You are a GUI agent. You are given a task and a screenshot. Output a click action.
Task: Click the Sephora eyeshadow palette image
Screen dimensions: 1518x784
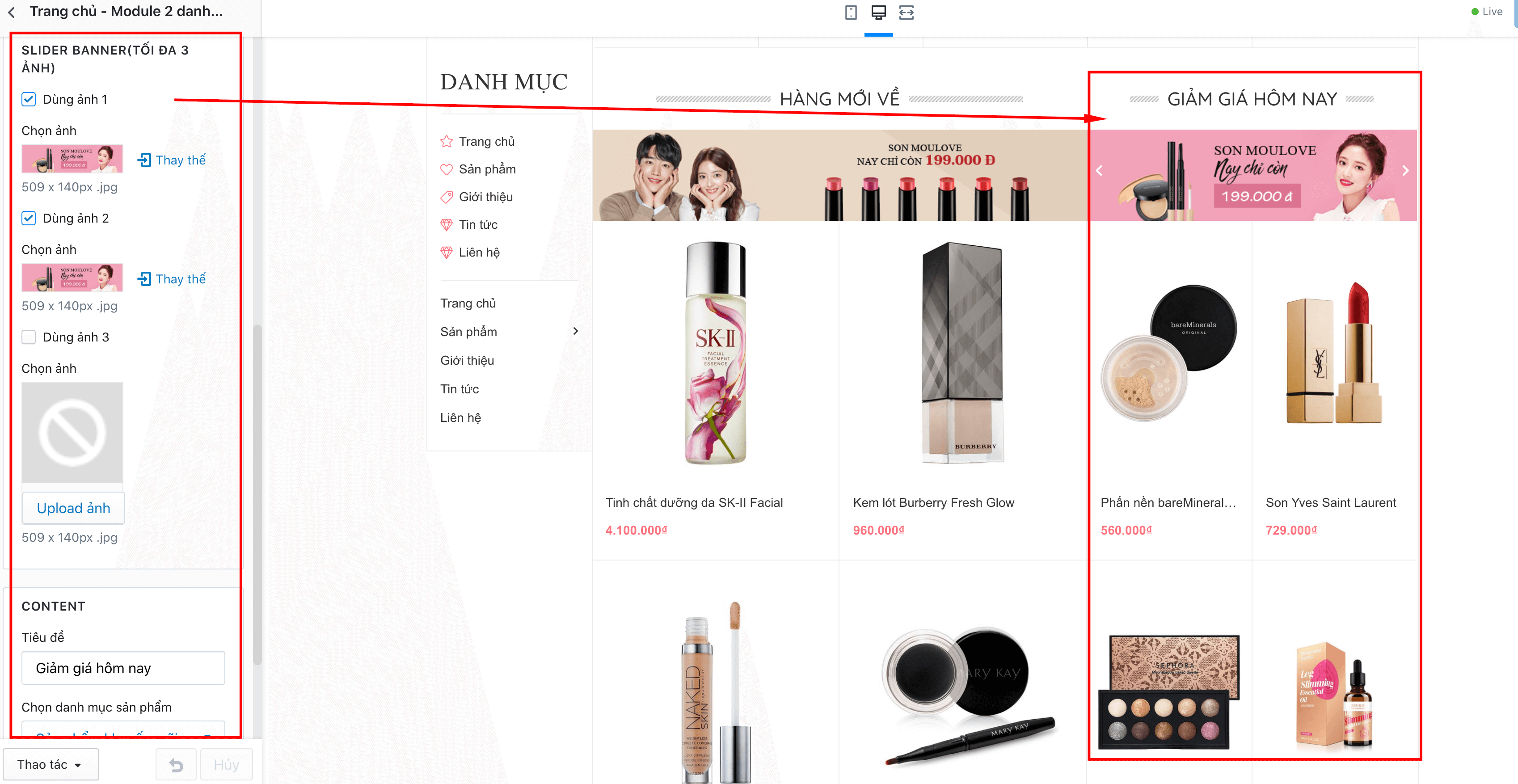pos(1169,691)
